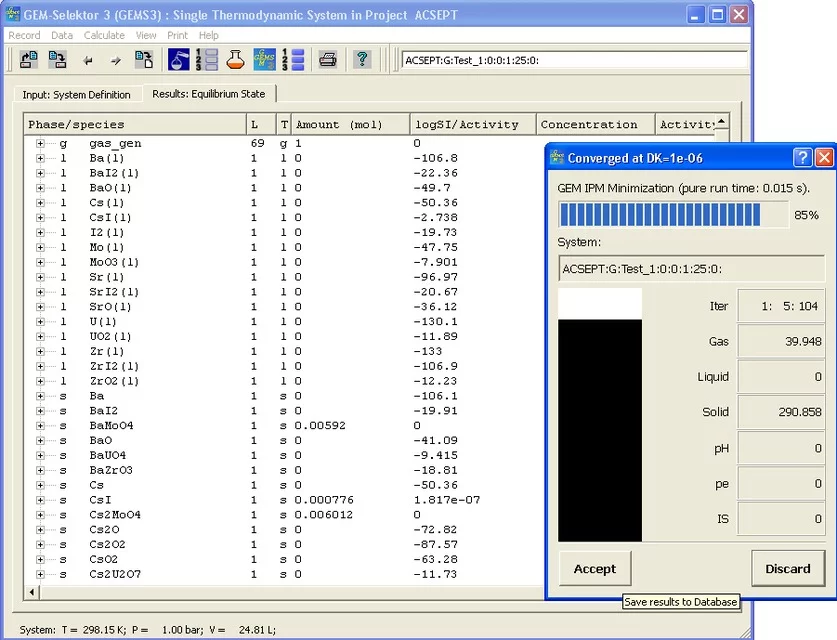837x640 pixels.
Task: Click the gray numbered list icon
Action: tap(207, 59)
